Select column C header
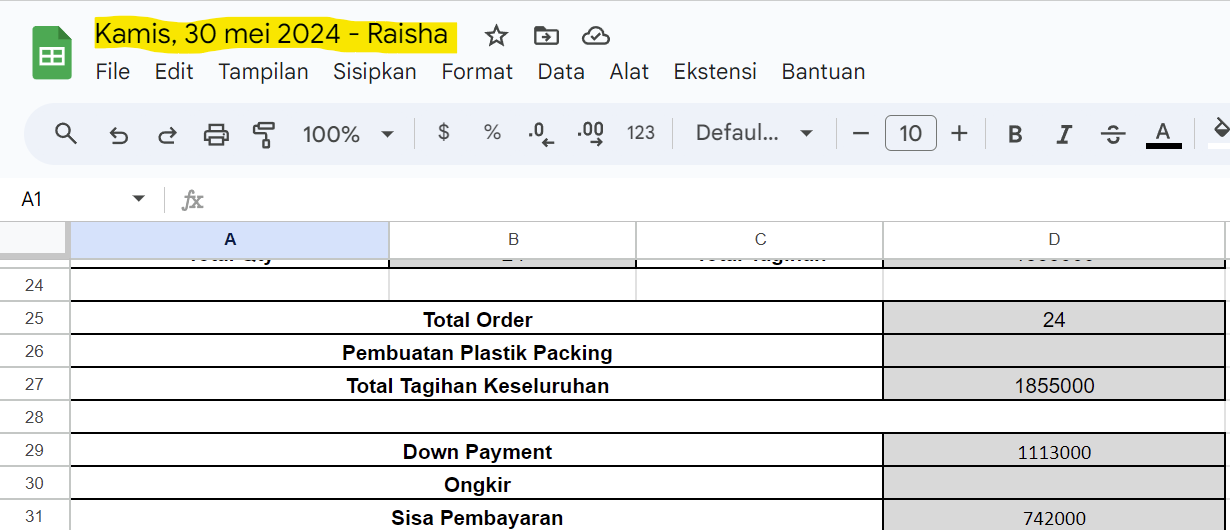Image resolution: width=1230 pixels, height=530 pixels. 760,239
